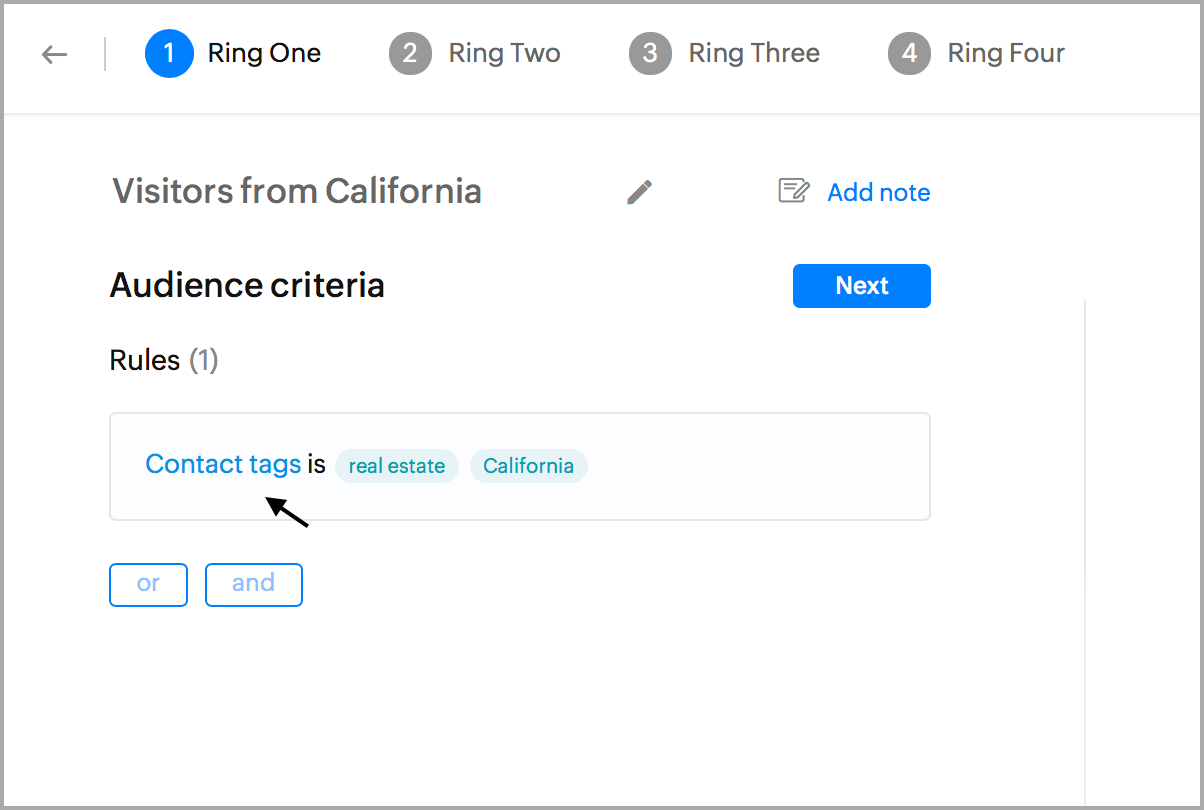Click the notepad icon beside Add note
Viewport: 1204px width, 810px height.
click(794, 191)
